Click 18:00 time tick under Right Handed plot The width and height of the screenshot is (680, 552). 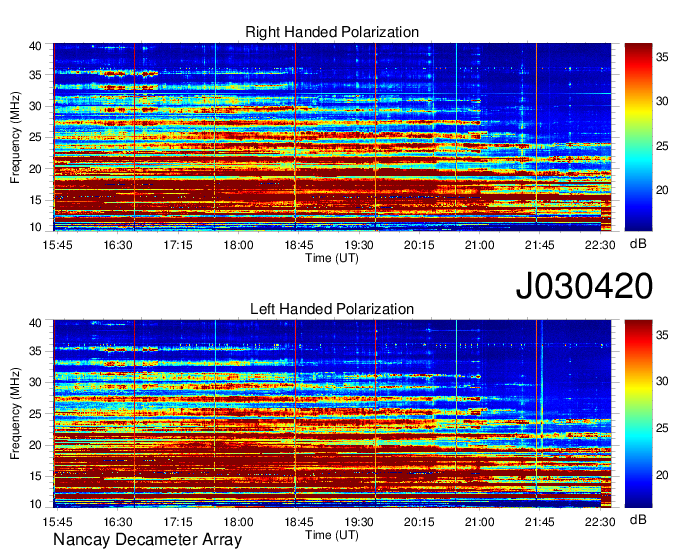click(238, 245)
